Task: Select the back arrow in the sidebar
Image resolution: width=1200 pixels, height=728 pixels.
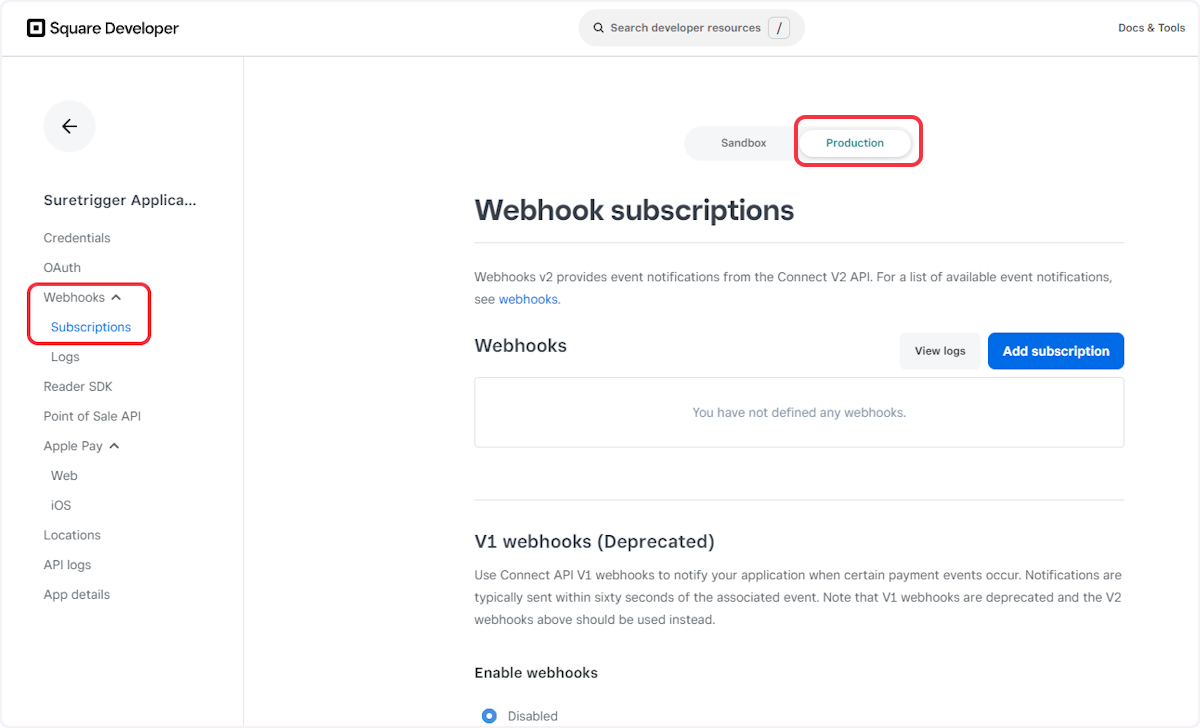Action: tap(69, 126)
